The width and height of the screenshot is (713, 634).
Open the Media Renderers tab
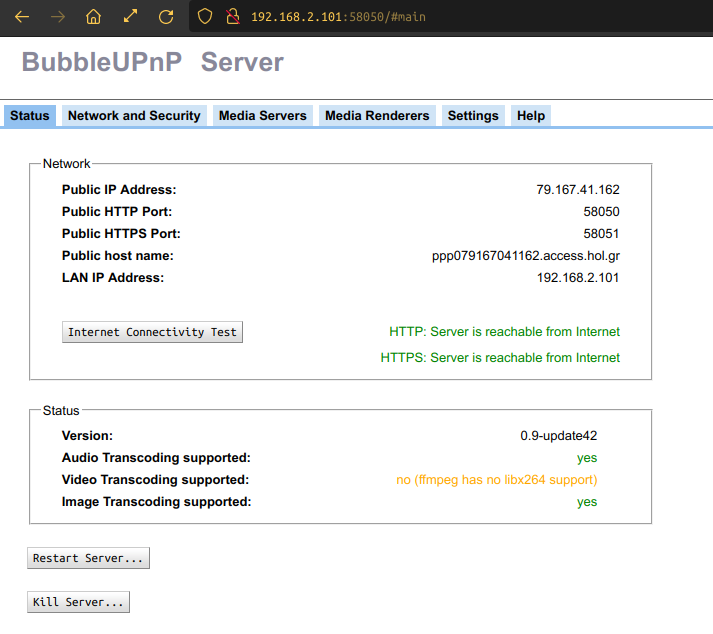[377, 116]
